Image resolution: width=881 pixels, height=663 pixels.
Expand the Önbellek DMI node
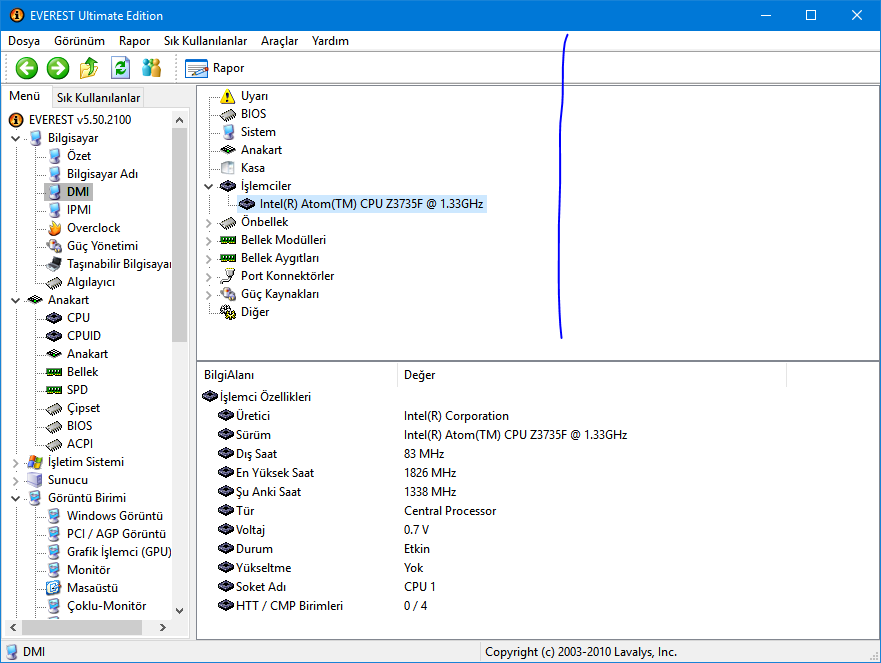click(x=208, y=222)
